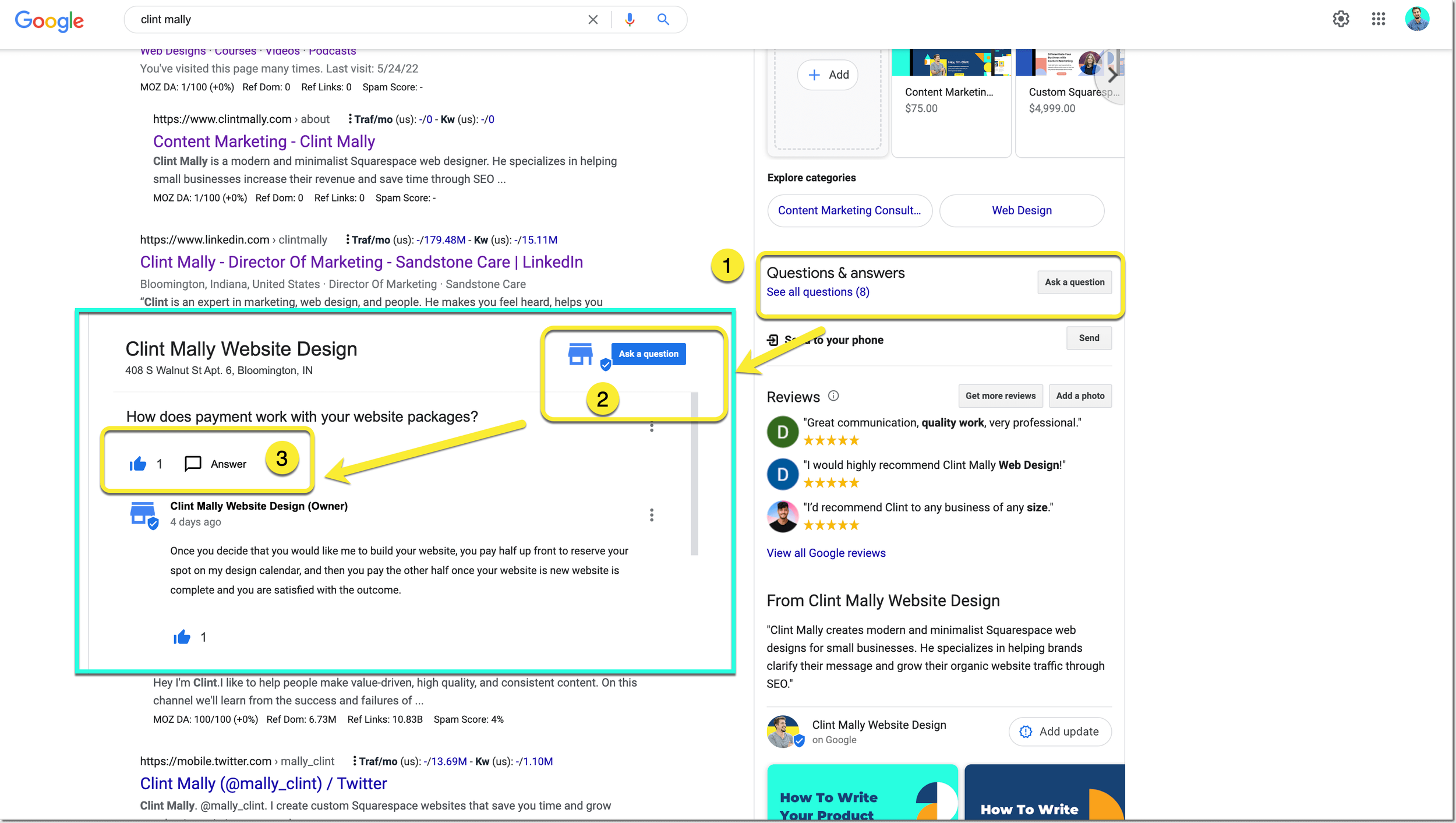Screen dimensions: 1456x823
Task: Open three-dot menu beside the owner's answer
Action: [652, 515]
